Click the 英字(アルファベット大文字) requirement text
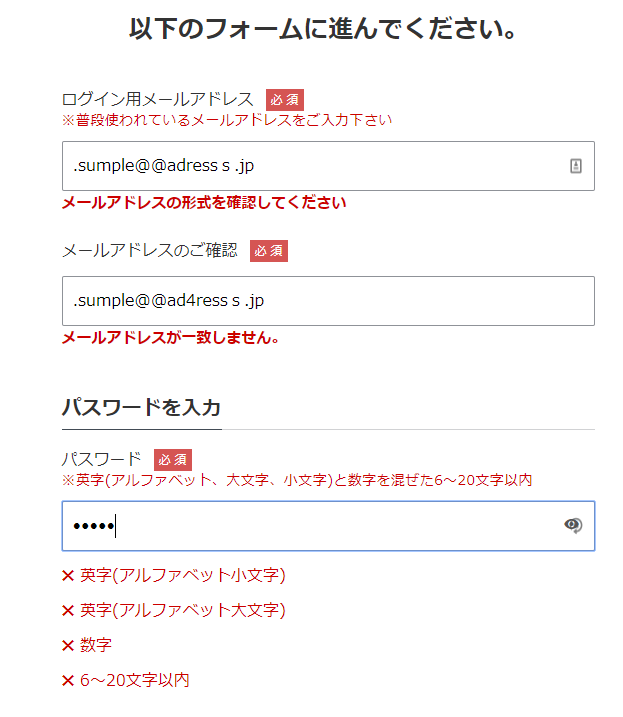 pos(183,610)
